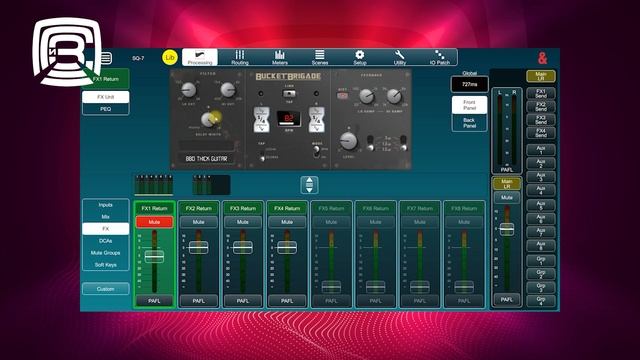Select the Grp 1 mix
The height and width of the screenshot is (360, 640).
[x=541, y=260]
